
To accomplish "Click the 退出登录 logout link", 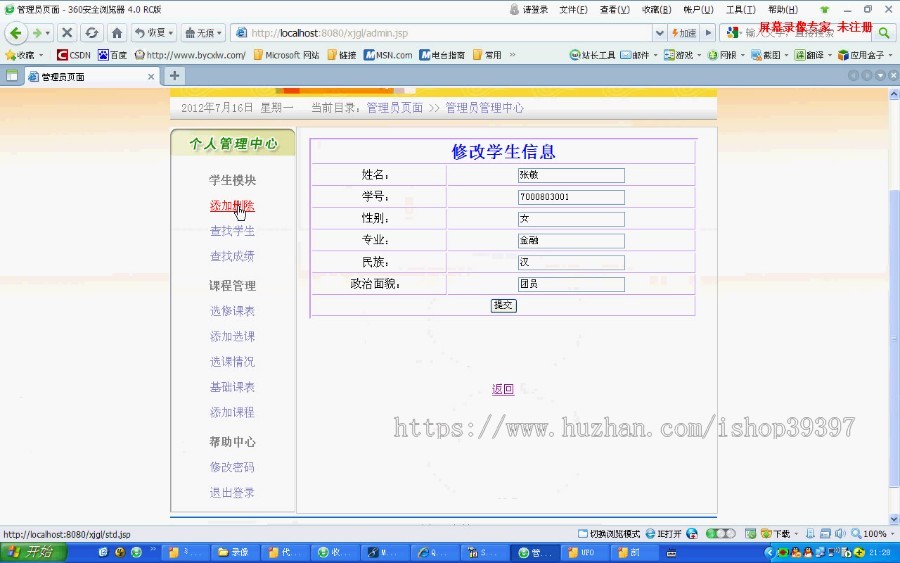I will tap(232, 492).
